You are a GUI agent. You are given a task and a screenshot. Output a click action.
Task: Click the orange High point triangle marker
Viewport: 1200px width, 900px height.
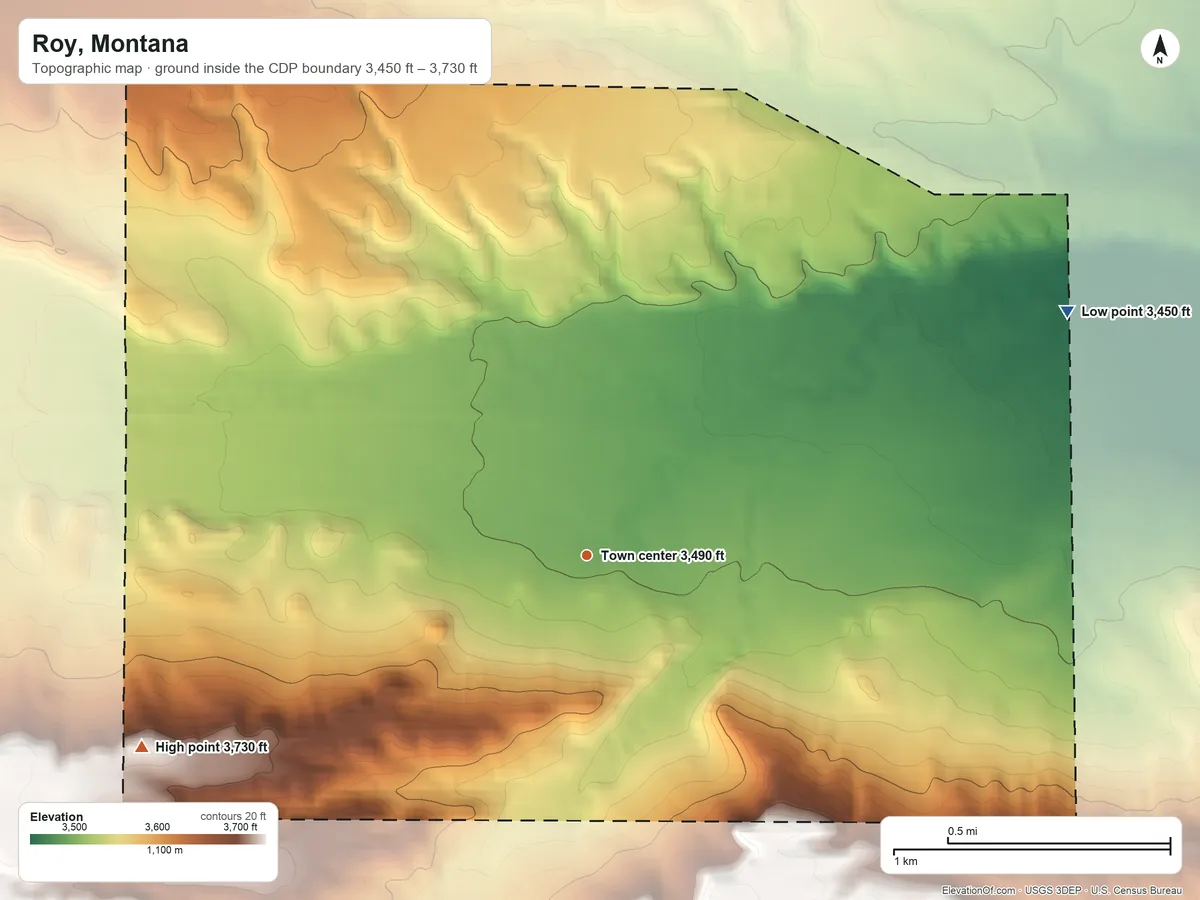(x=141, y=747)
